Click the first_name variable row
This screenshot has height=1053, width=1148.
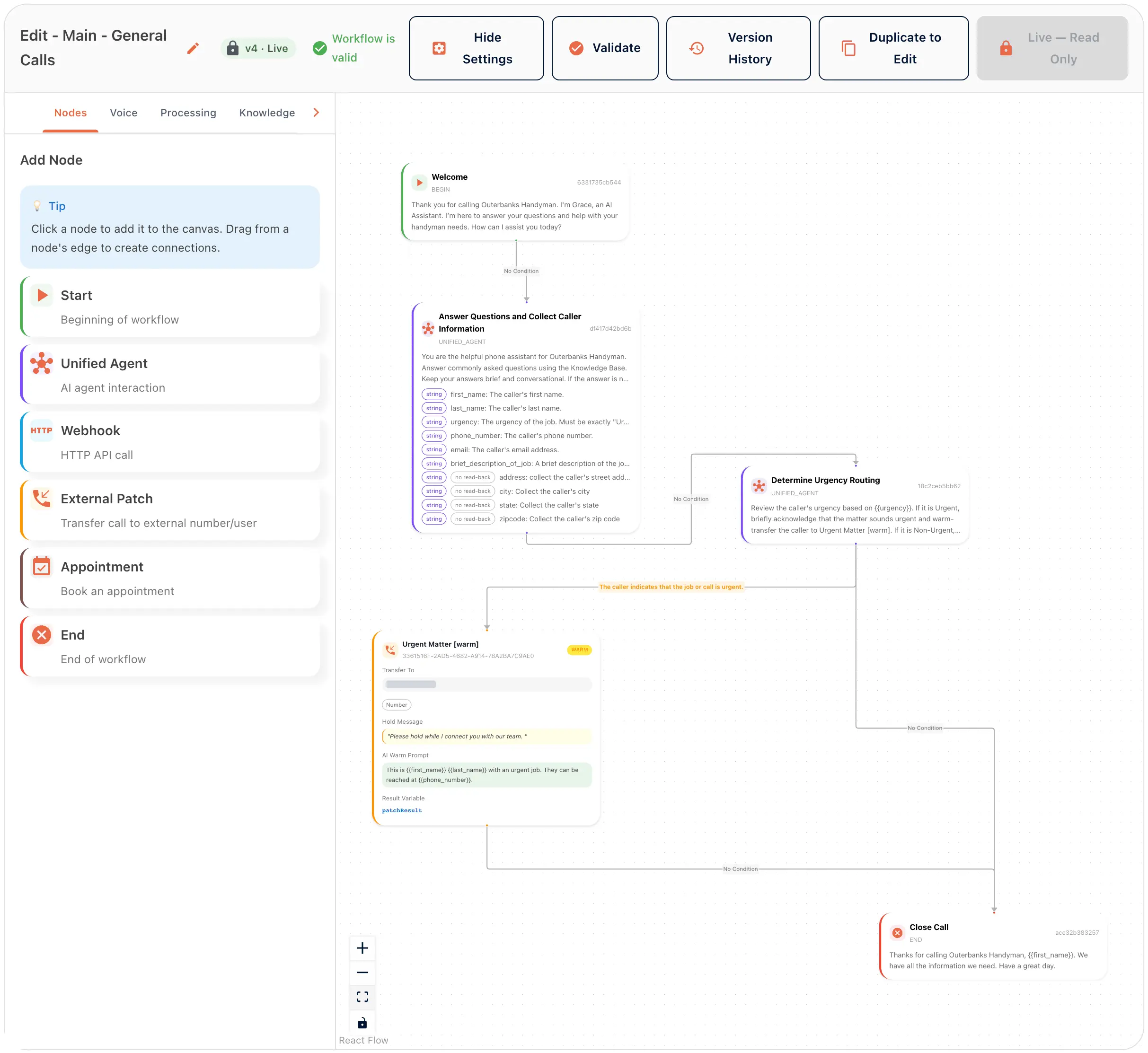(x=526, y=395)
